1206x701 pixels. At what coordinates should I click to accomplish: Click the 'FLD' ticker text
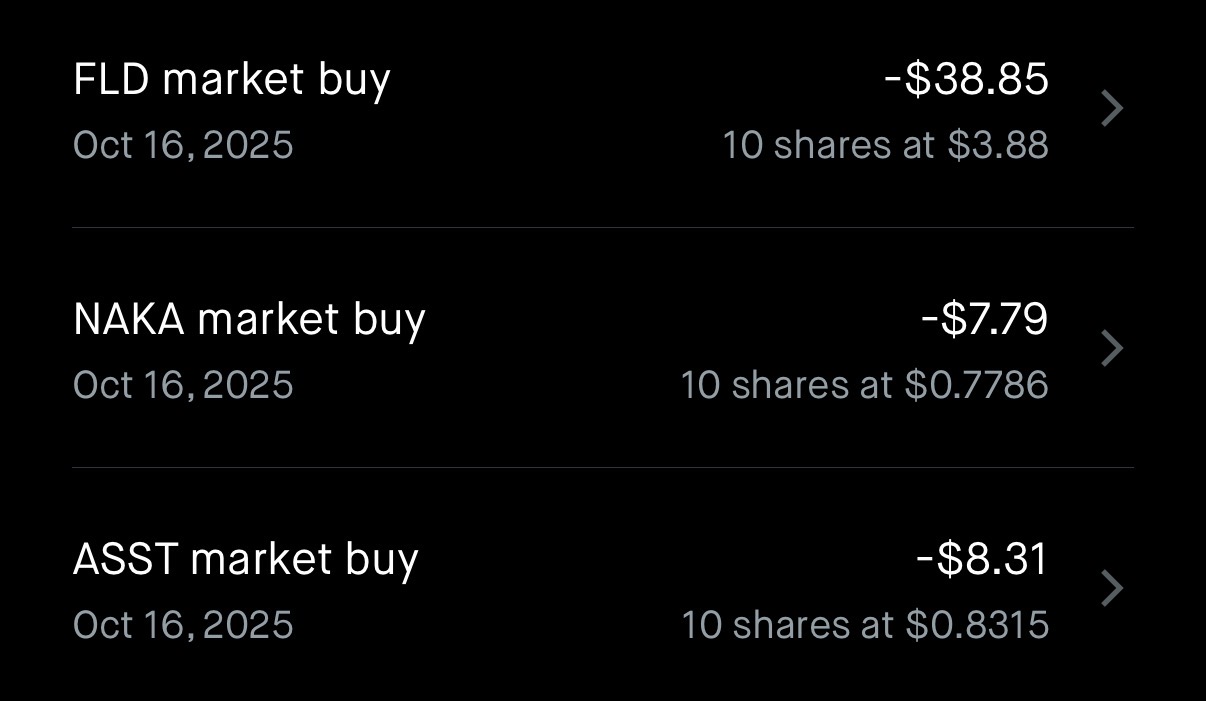111,80
